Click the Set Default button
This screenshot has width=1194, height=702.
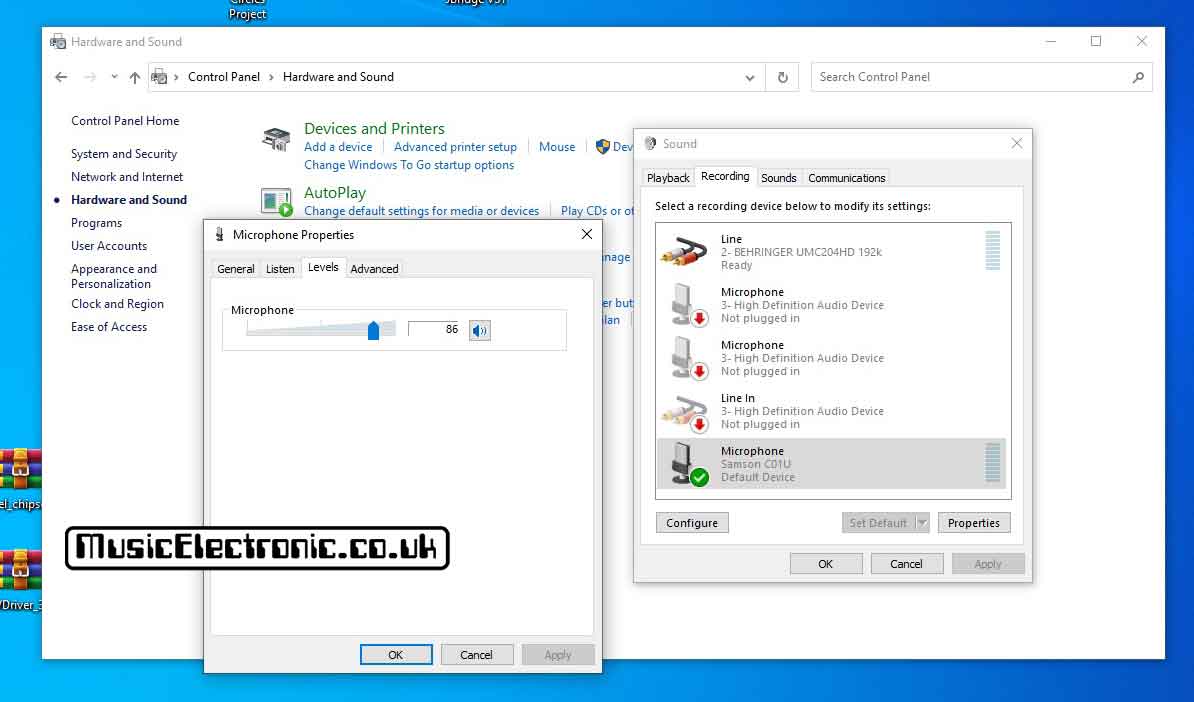pyautogui.click(x=878, y=523)
